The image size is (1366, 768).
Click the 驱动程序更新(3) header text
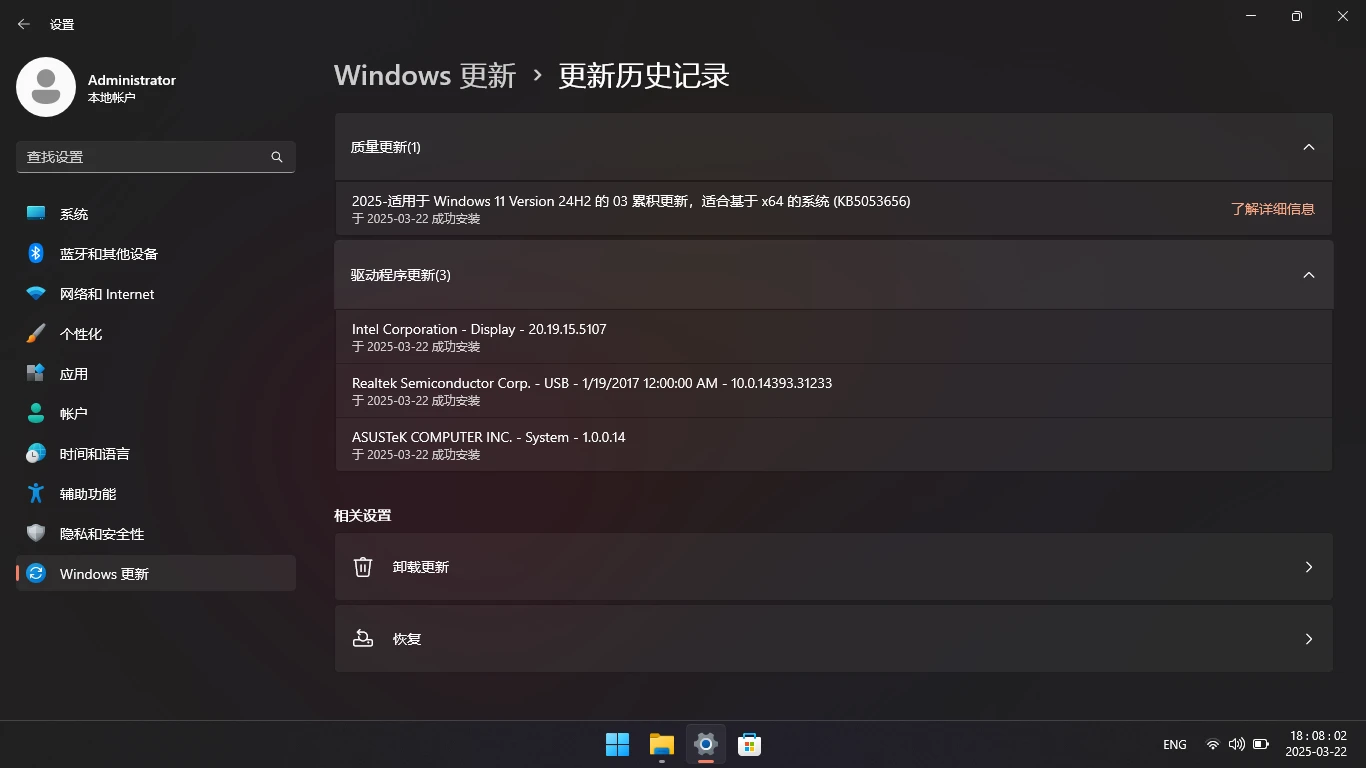[401, 275]
